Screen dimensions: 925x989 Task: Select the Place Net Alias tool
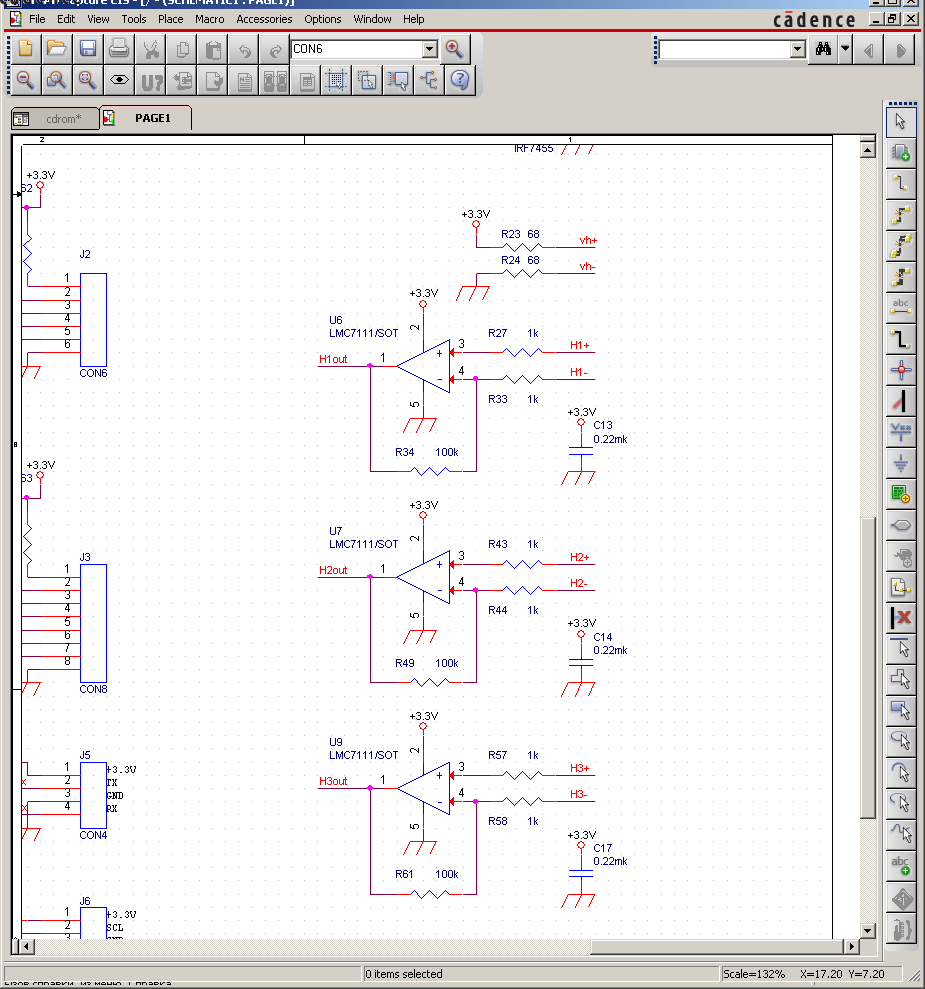(x=901, y=307)
